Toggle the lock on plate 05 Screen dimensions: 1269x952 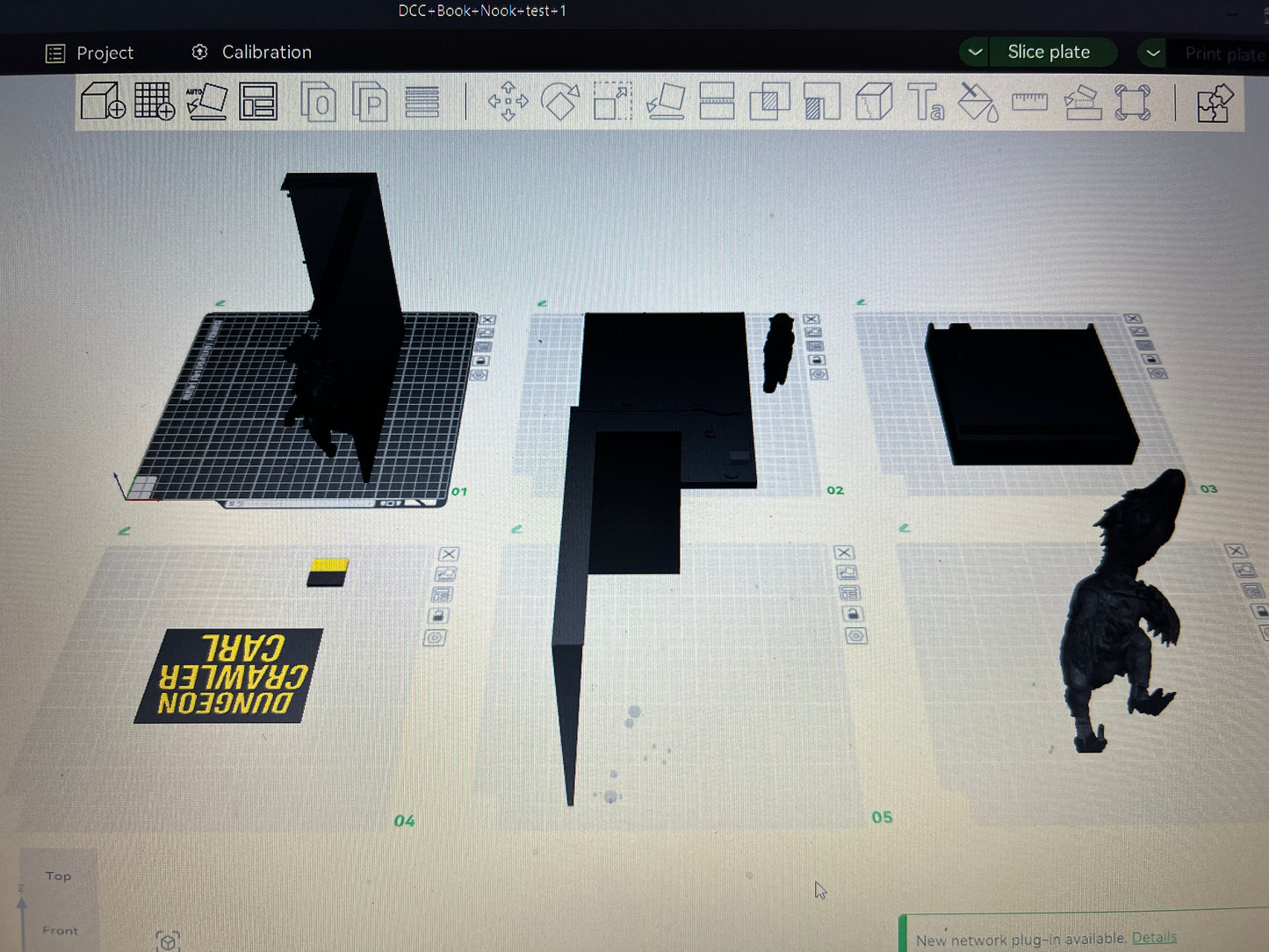tap(852, 614)
